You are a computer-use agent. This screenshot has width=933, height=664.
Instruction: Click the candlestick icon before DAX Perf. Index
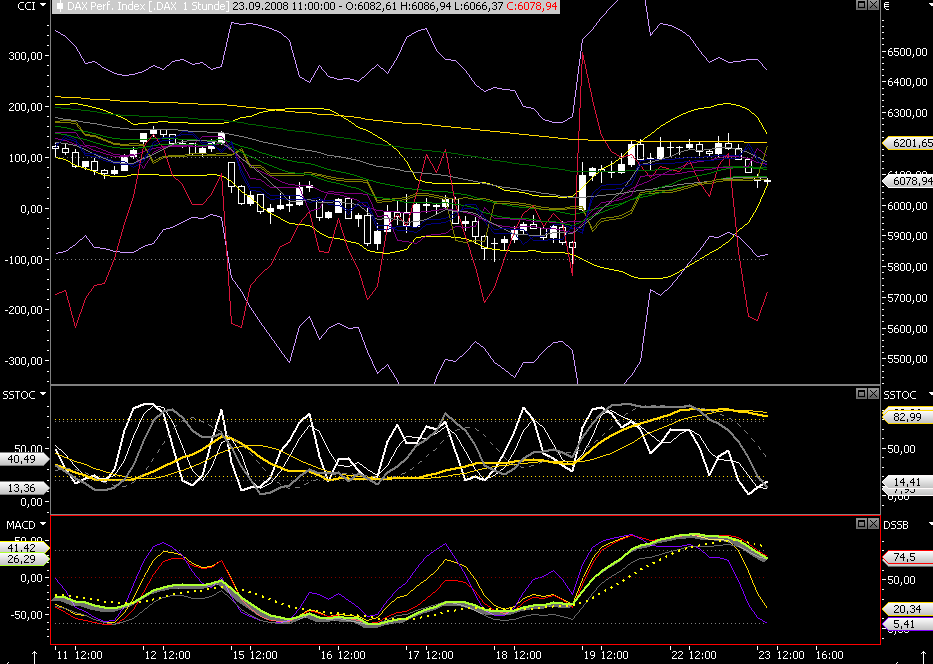pos(60,7)
